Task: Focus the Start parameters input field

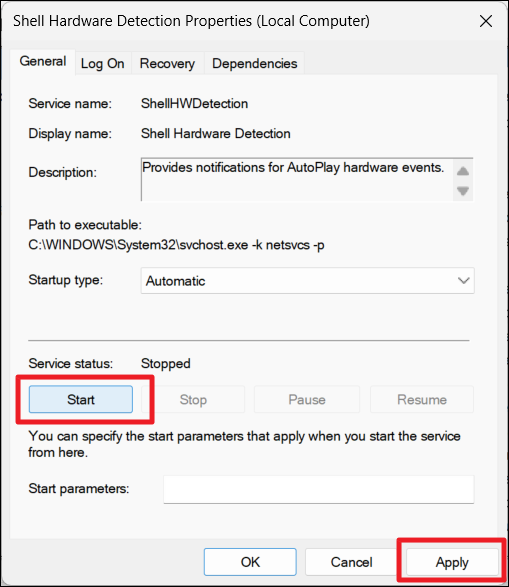Action: point(319,489)
